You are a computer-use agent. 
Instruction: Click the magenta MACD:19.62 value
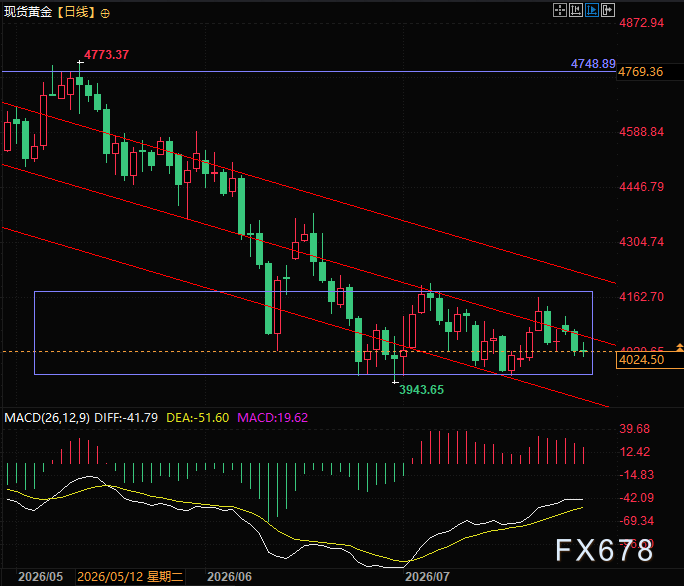tap(273, 418)
